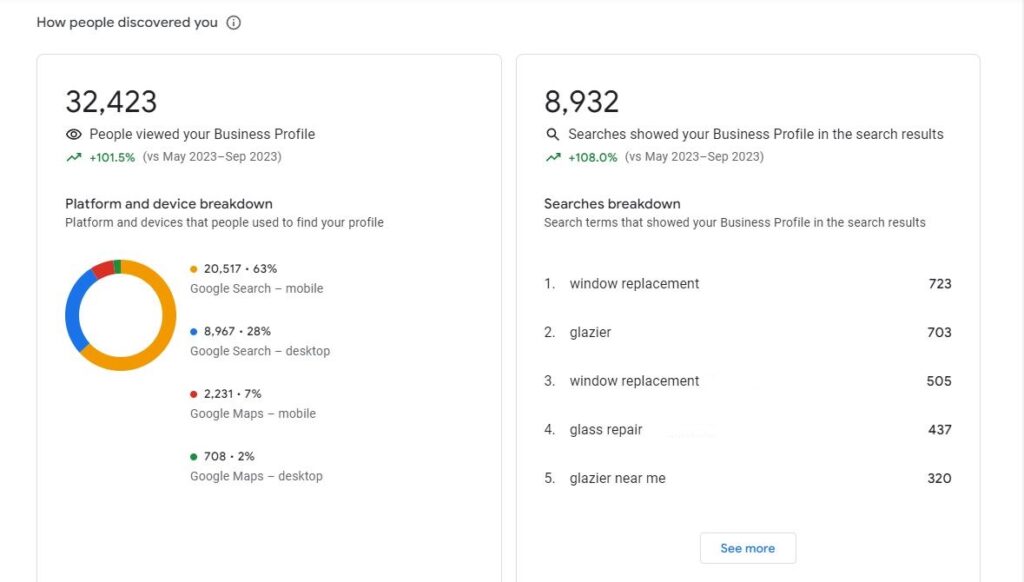
Task: Click the magnifier icon beside the searches label
Action: point(552,134)
